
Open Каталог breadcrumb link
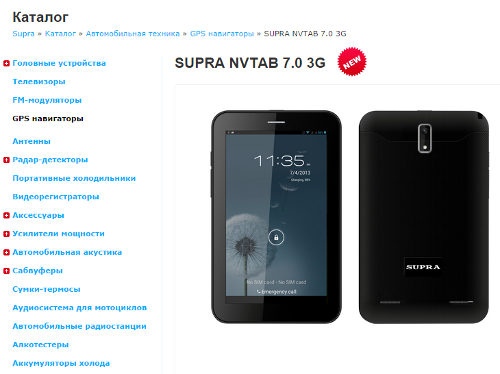[60, 34]
